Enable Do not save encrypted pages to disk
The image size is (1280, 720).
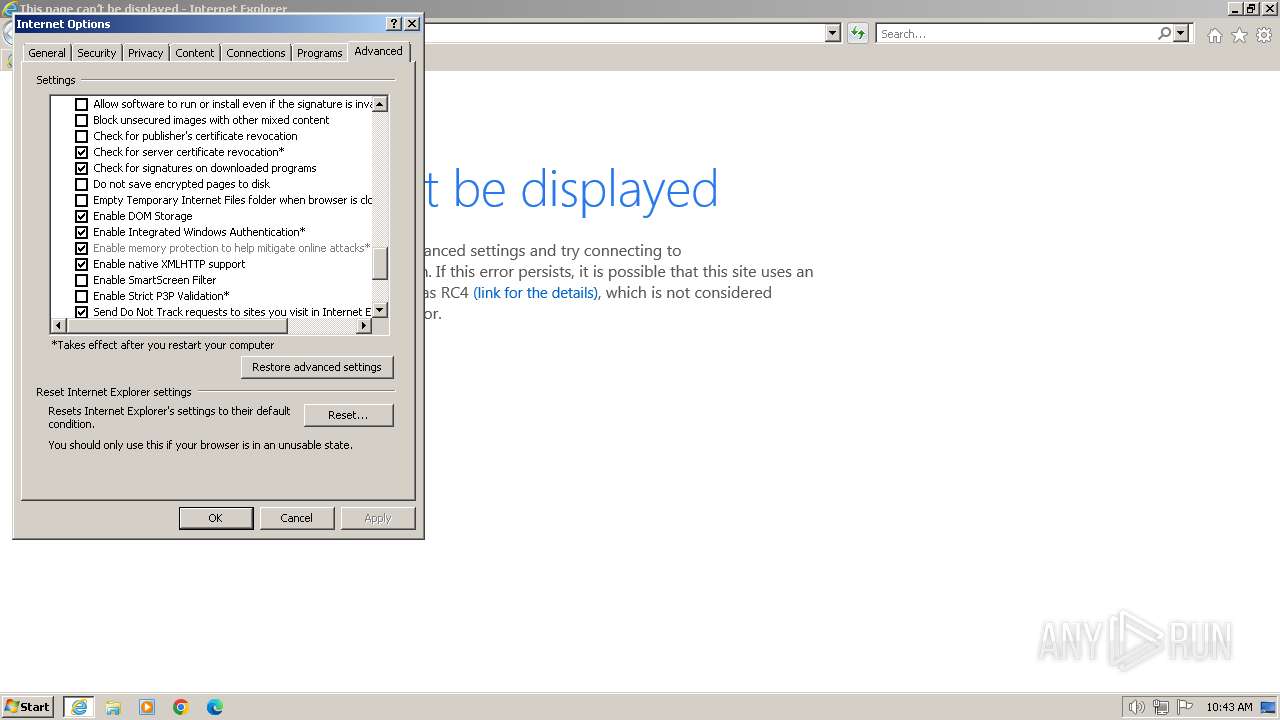click(x=82, y=184)
